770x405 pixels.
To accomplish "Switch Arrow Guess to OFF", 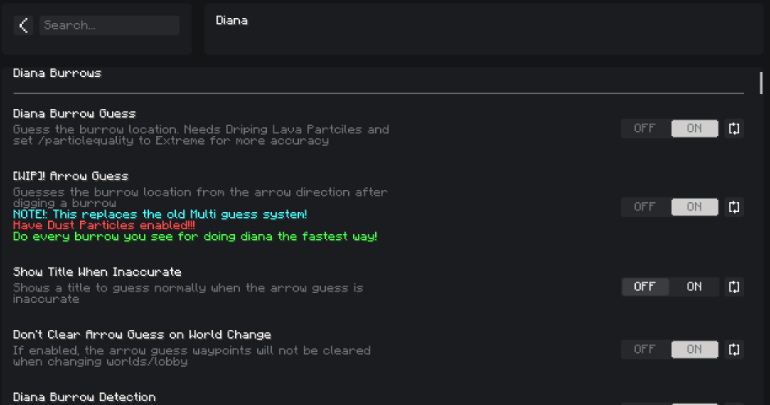I will tap(645, 207).
